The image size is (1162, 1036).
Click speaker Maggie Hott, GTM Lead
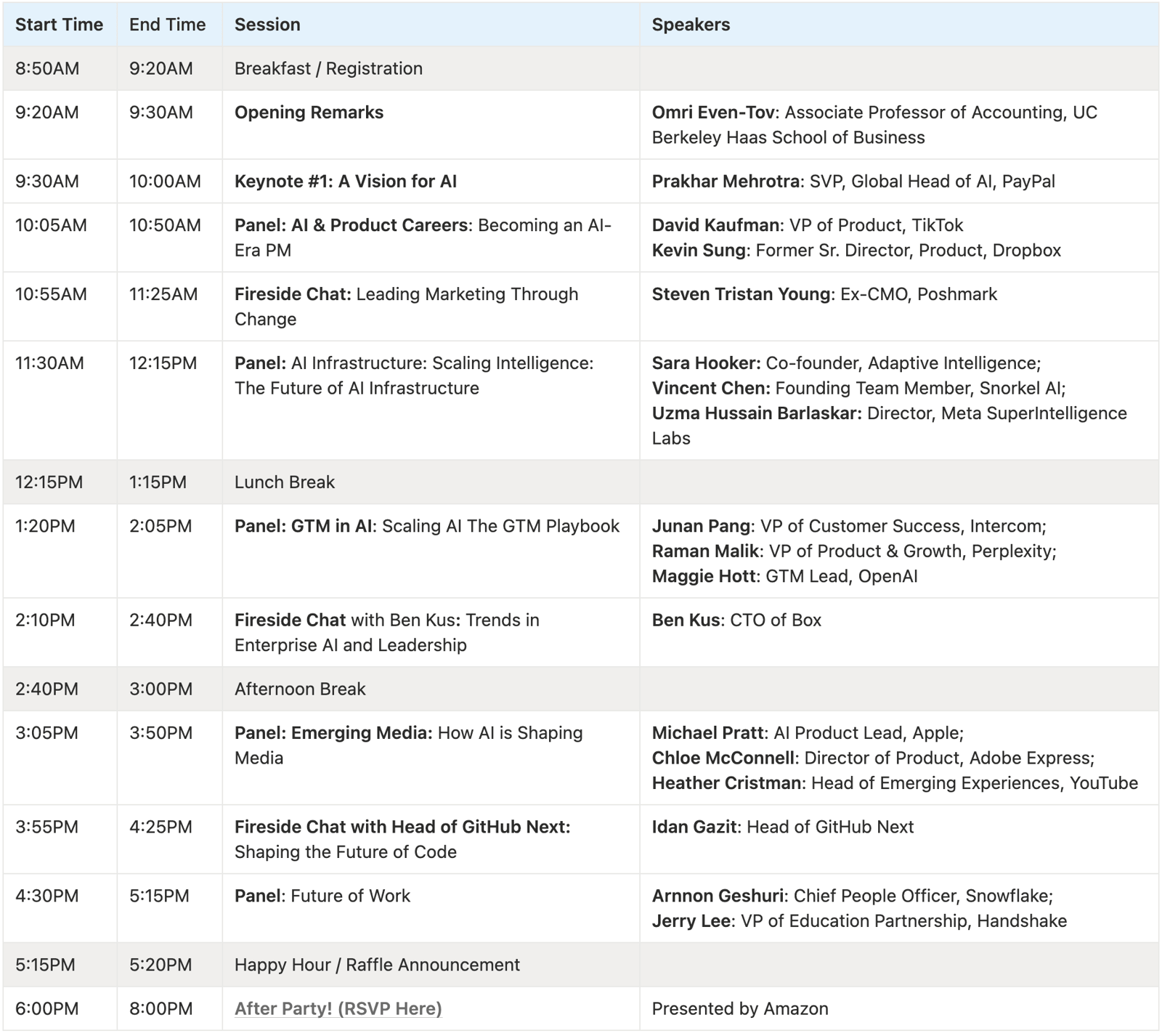[784, 576]
